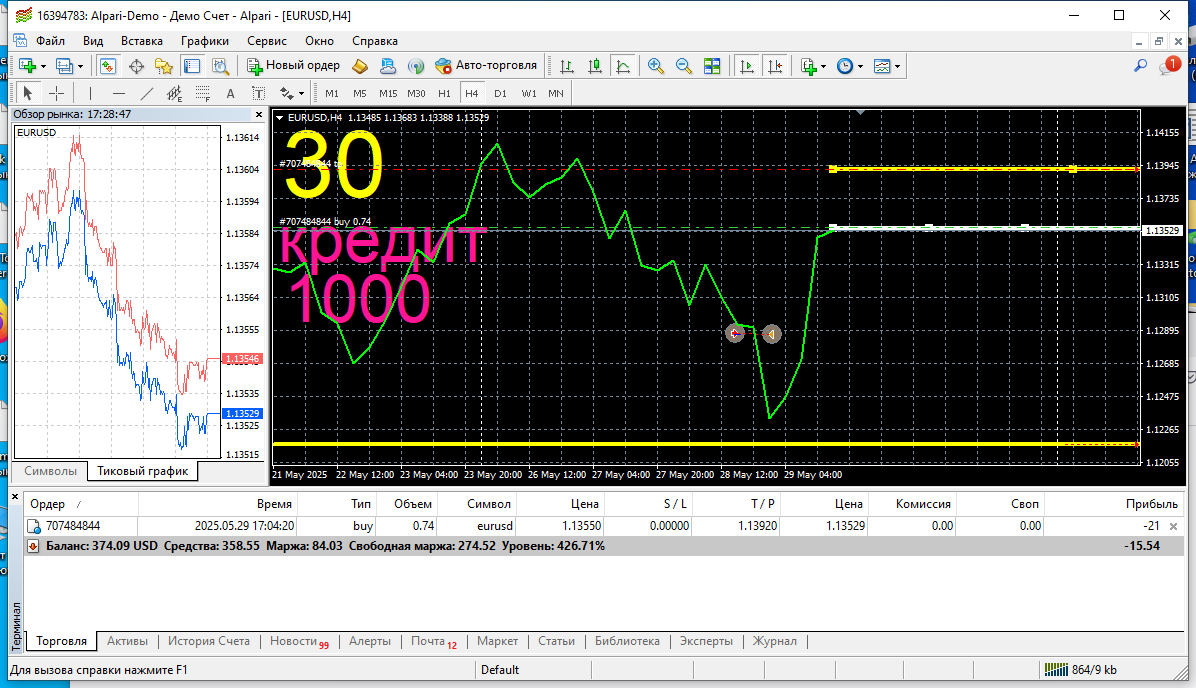
Task: Click the Indicators list icon with green plus
Action: click(809, 66)
